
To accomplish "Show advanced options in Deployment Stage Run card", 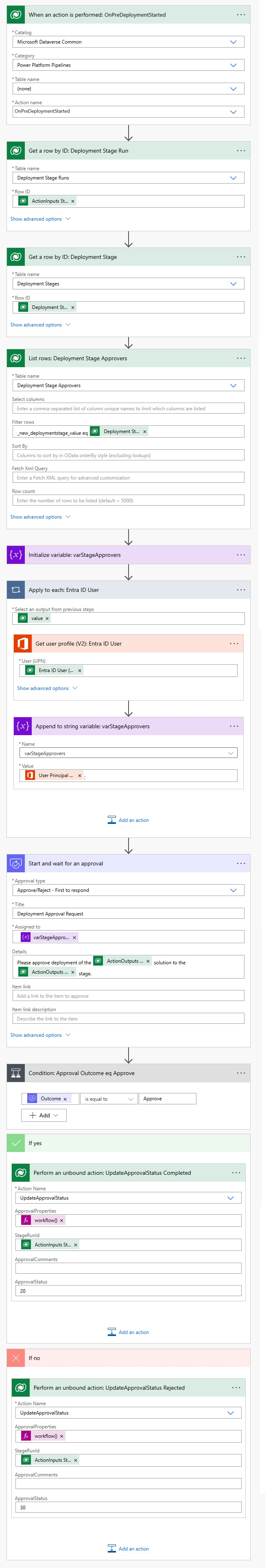I will tap(40, 219).
